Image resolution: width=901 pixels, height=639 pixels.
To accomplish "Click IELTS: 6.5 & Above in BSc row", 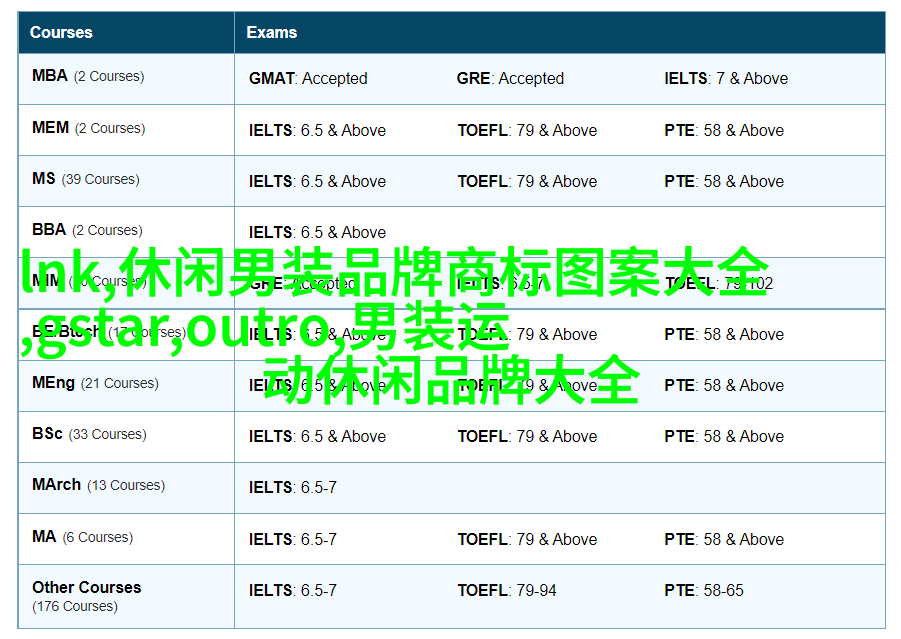I will point(317,437).
